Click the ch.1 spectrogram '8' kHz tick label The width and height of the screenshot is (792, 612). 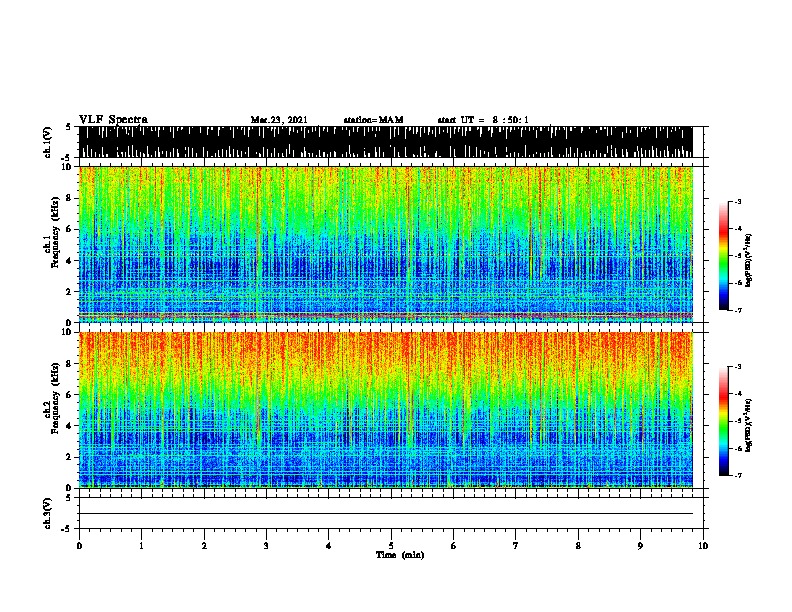(69, 198)
